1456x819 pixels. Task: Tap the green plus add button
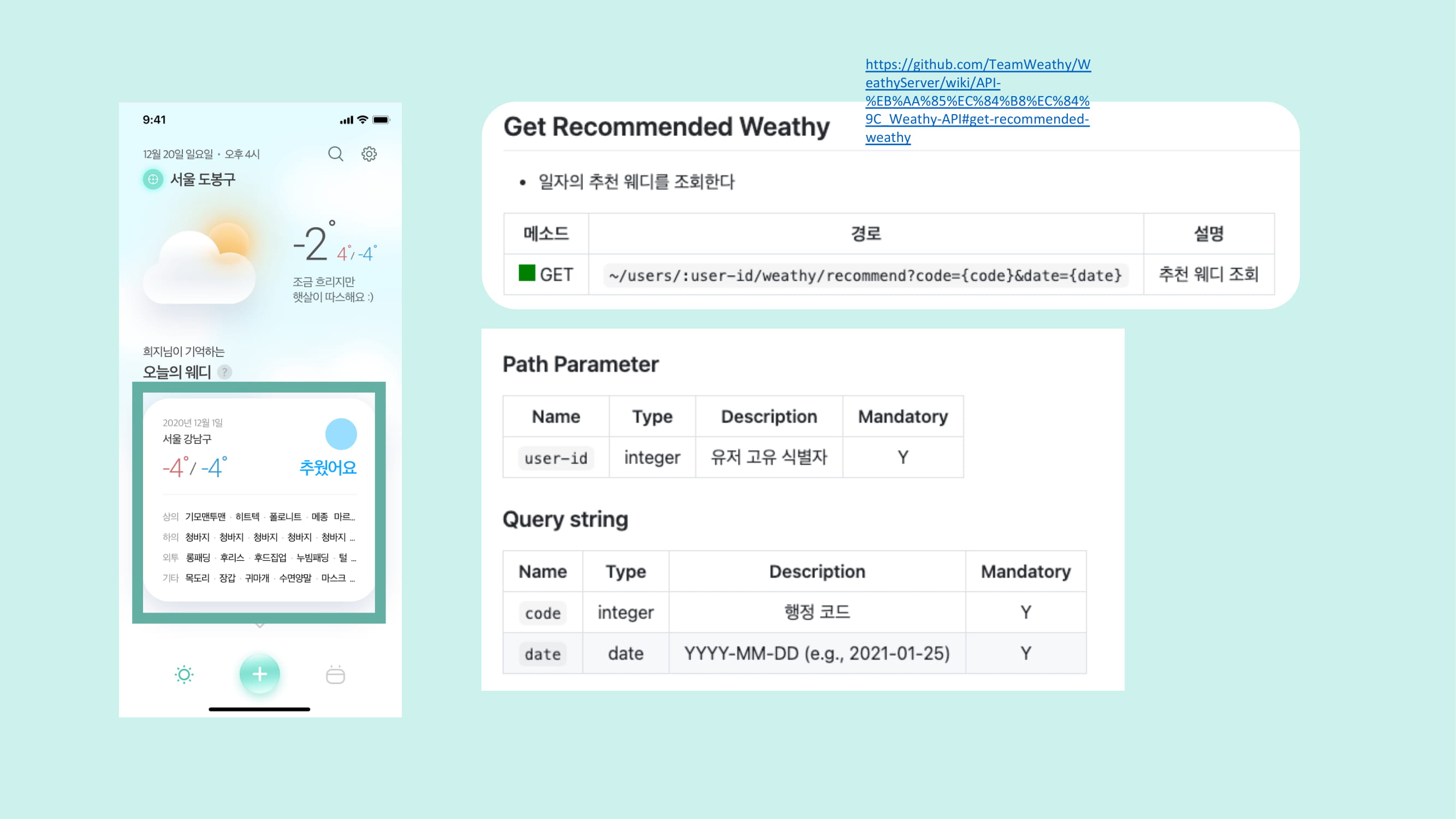point(259,674)
